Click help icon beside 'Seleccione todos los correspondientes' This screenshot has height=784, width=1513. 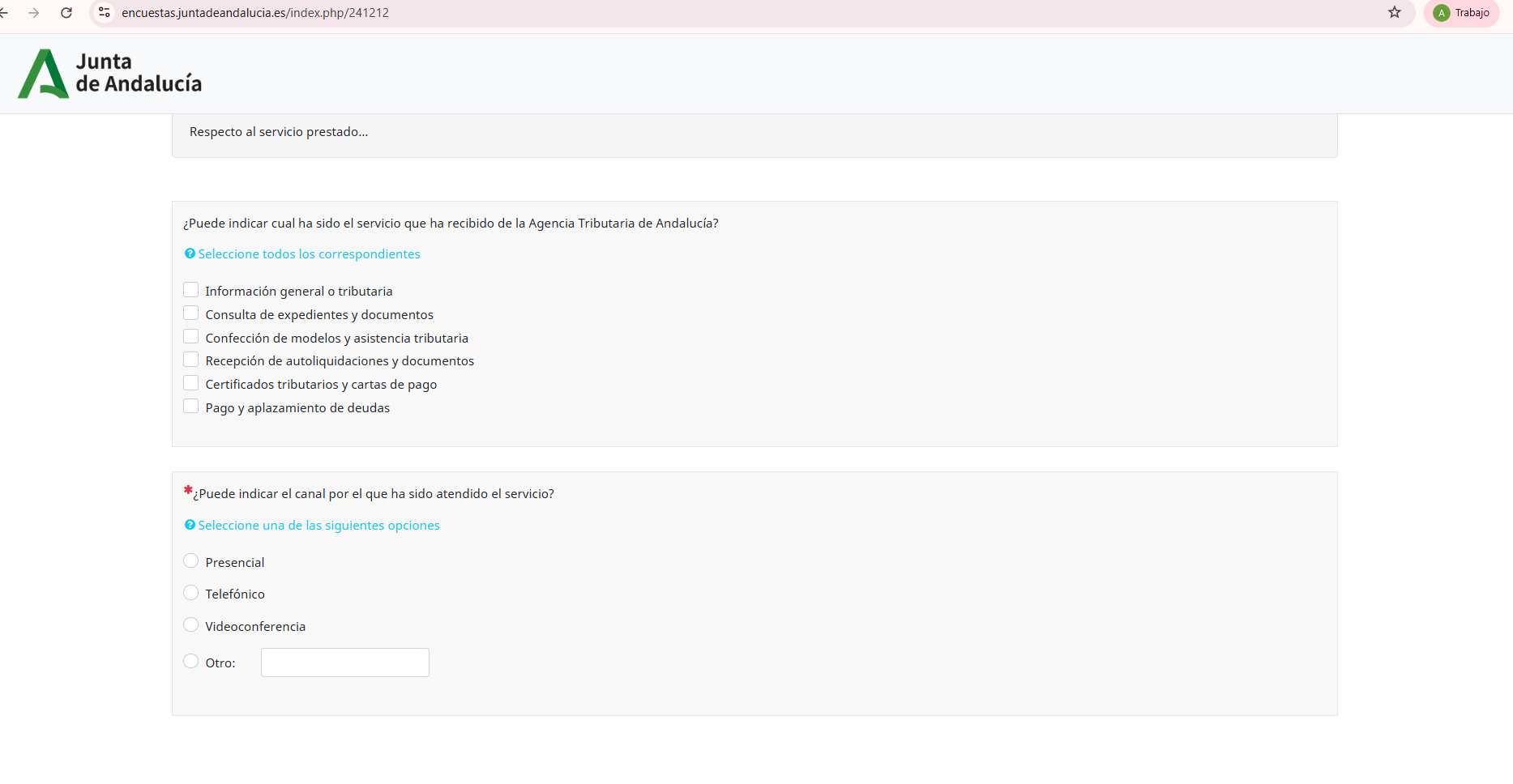click(x=190, y=254)
